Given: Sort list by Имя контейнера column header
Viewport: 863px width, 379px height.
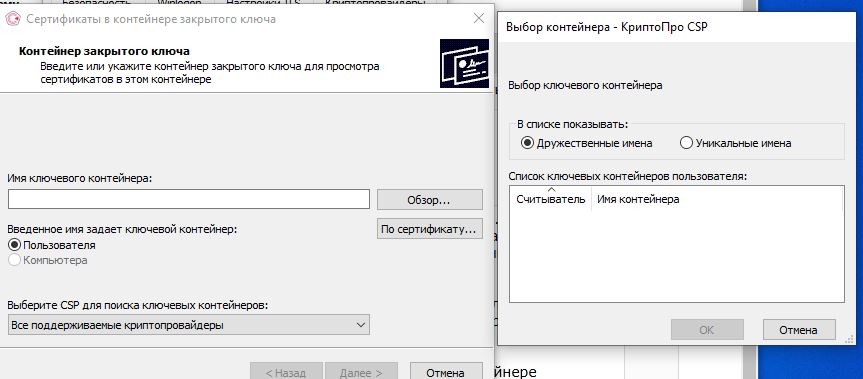Looking at the screenshot, I should click(x=717, y=199).
